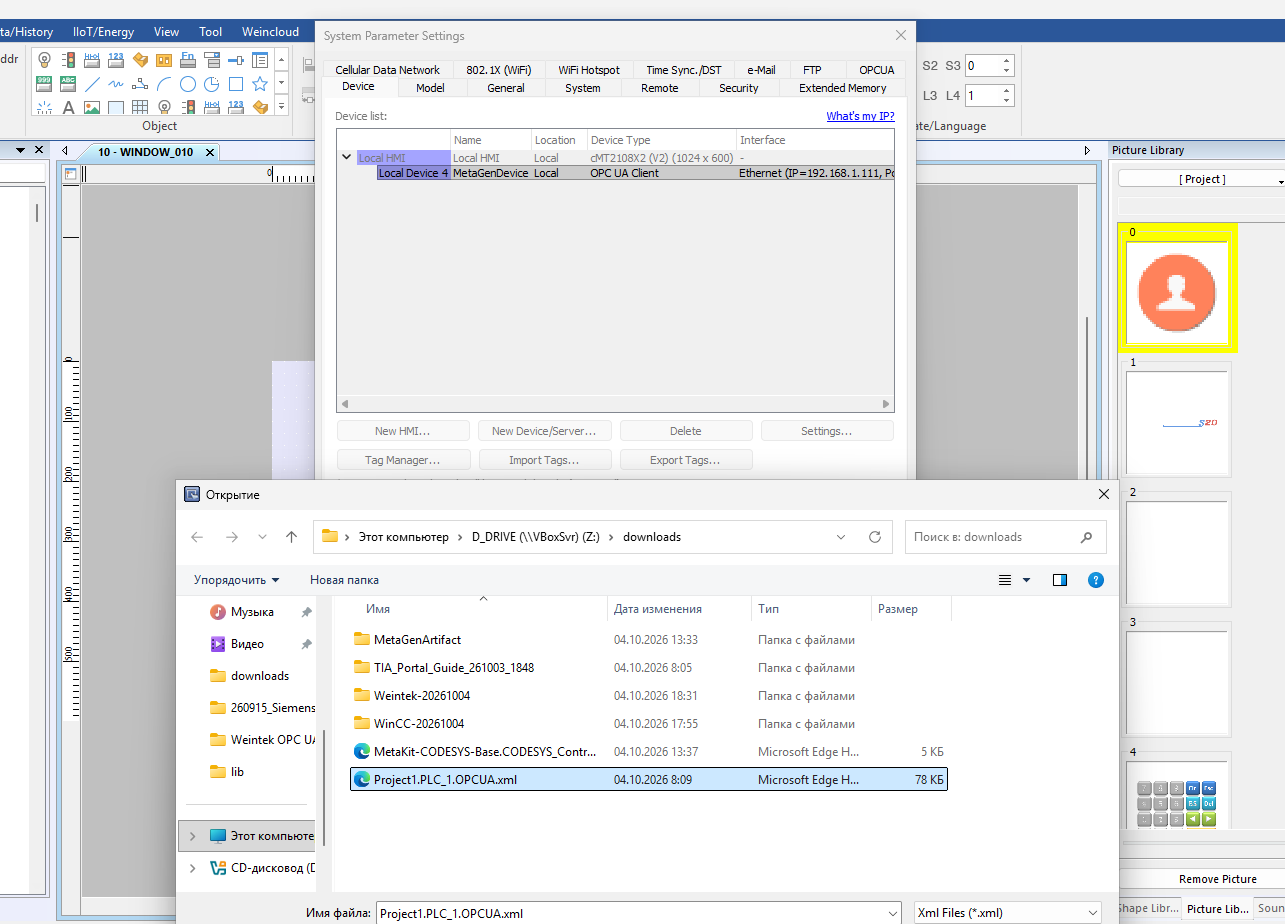Select the Text (A) object tool
1285x924 pixels.
click(x=68, y=107)
